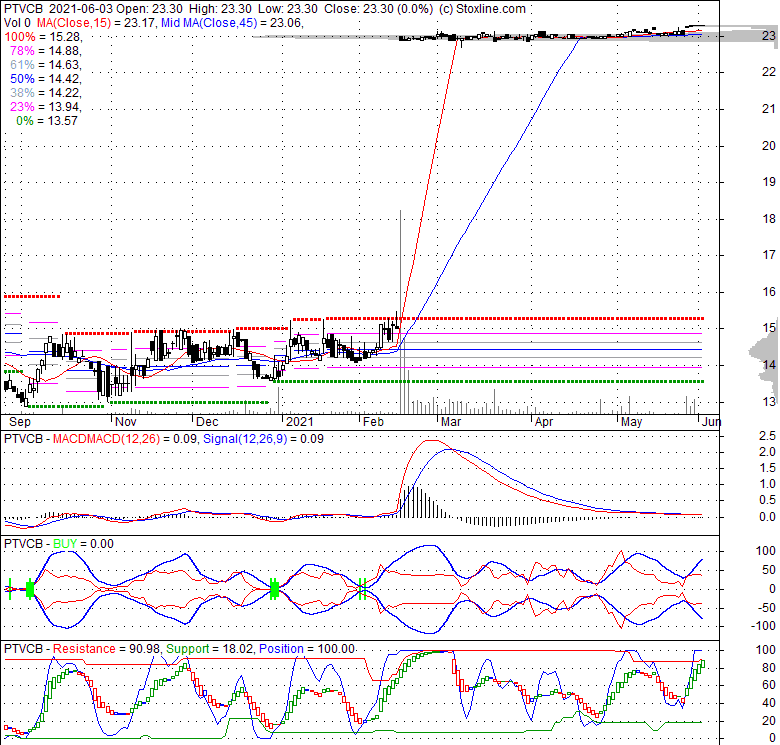Click the Apr label on time axis
780x745 pixels.
pos(544,422)
